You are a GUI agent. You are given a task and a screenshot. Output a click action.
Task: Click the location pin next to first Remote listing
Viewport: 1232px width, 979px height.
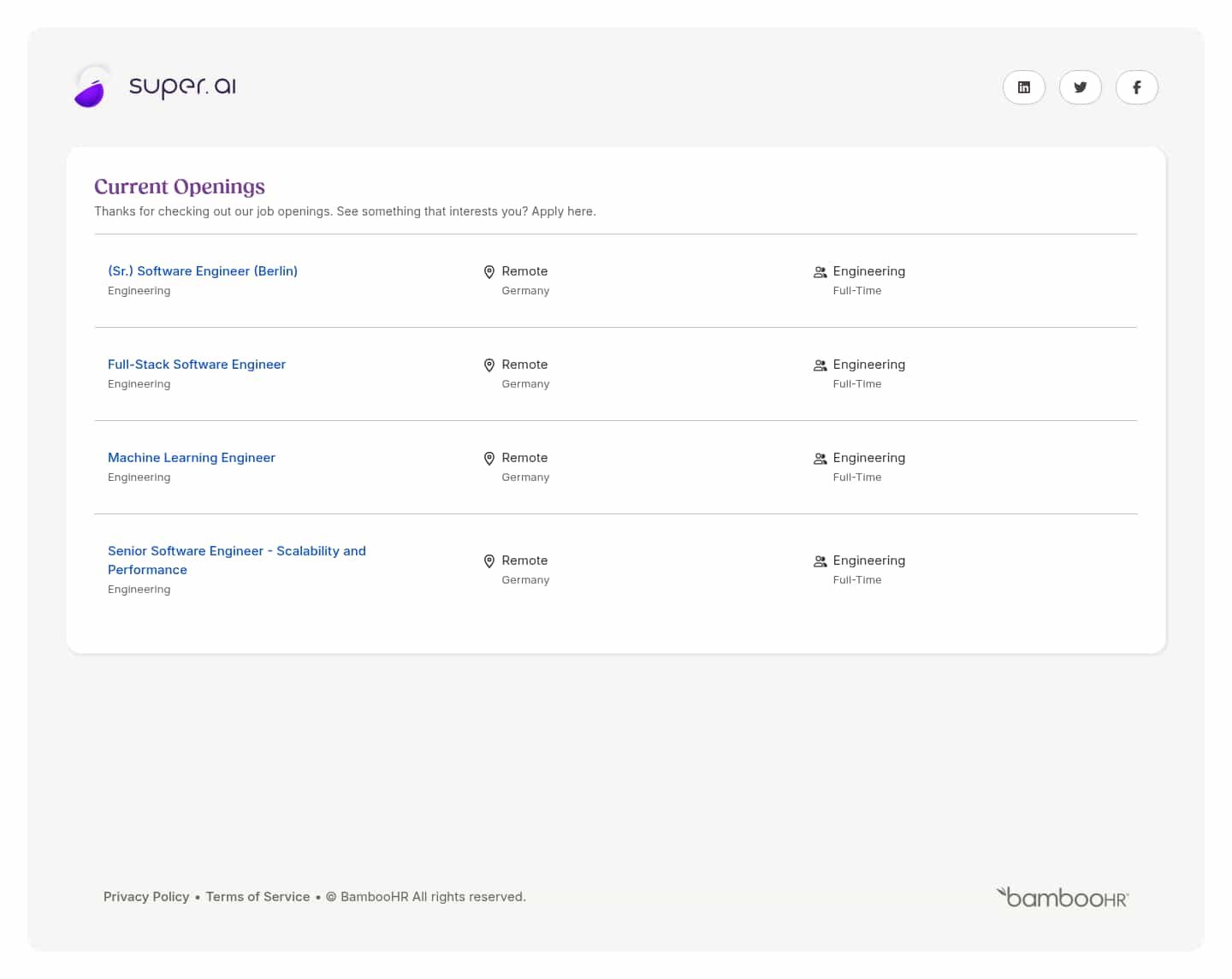(489, 271)
